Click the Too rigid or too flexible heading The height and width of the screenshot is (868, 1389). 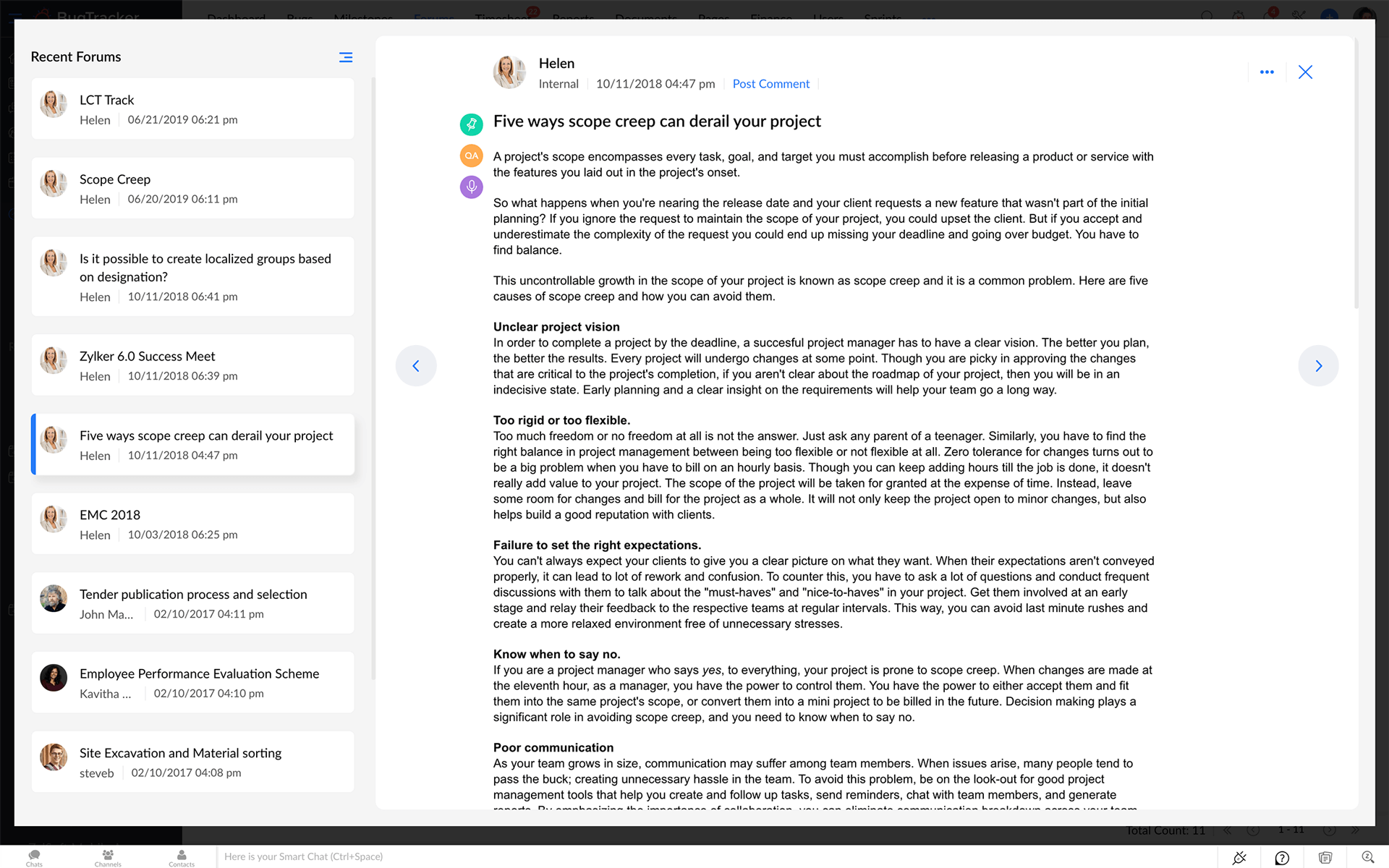pyautogui.click(x=561, y=420)
